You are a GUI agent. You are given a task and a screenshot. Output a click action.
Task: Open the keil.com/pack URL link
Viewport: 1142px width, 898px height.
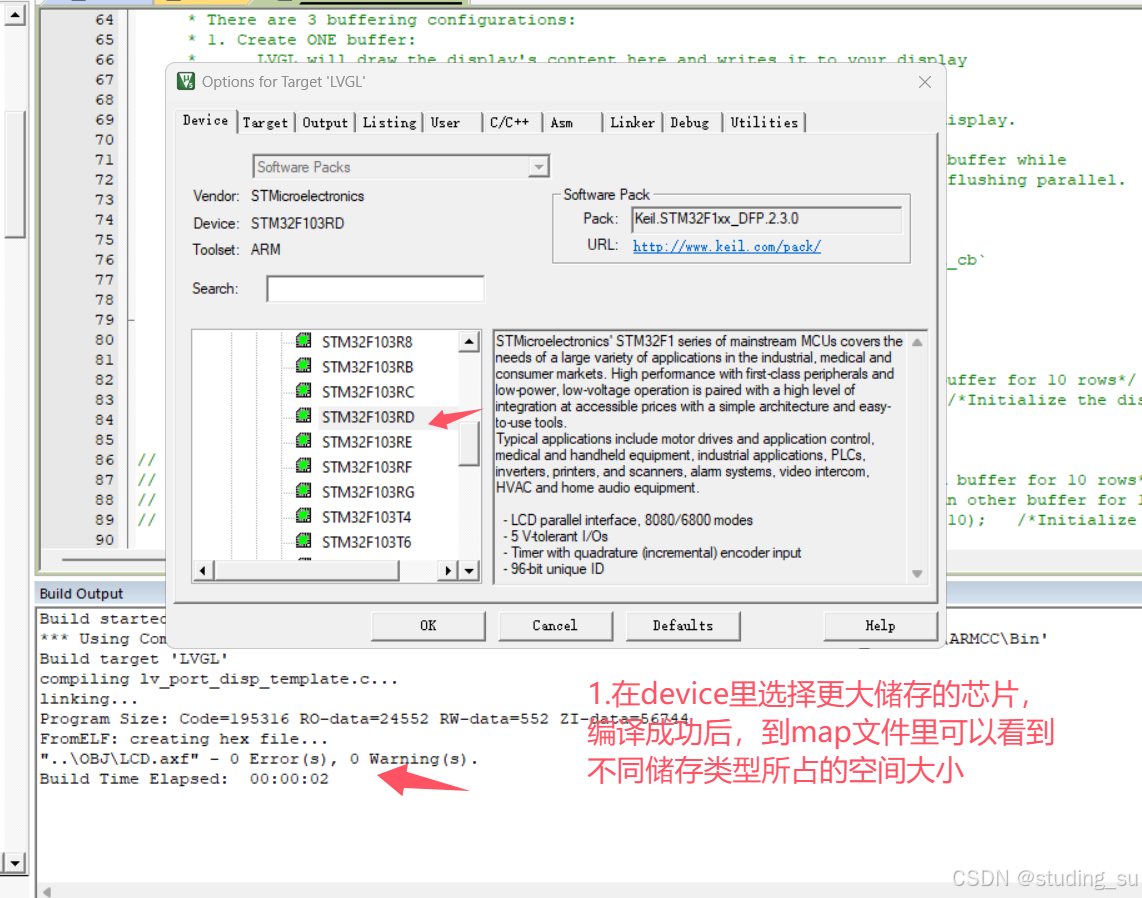coord(727,246)
